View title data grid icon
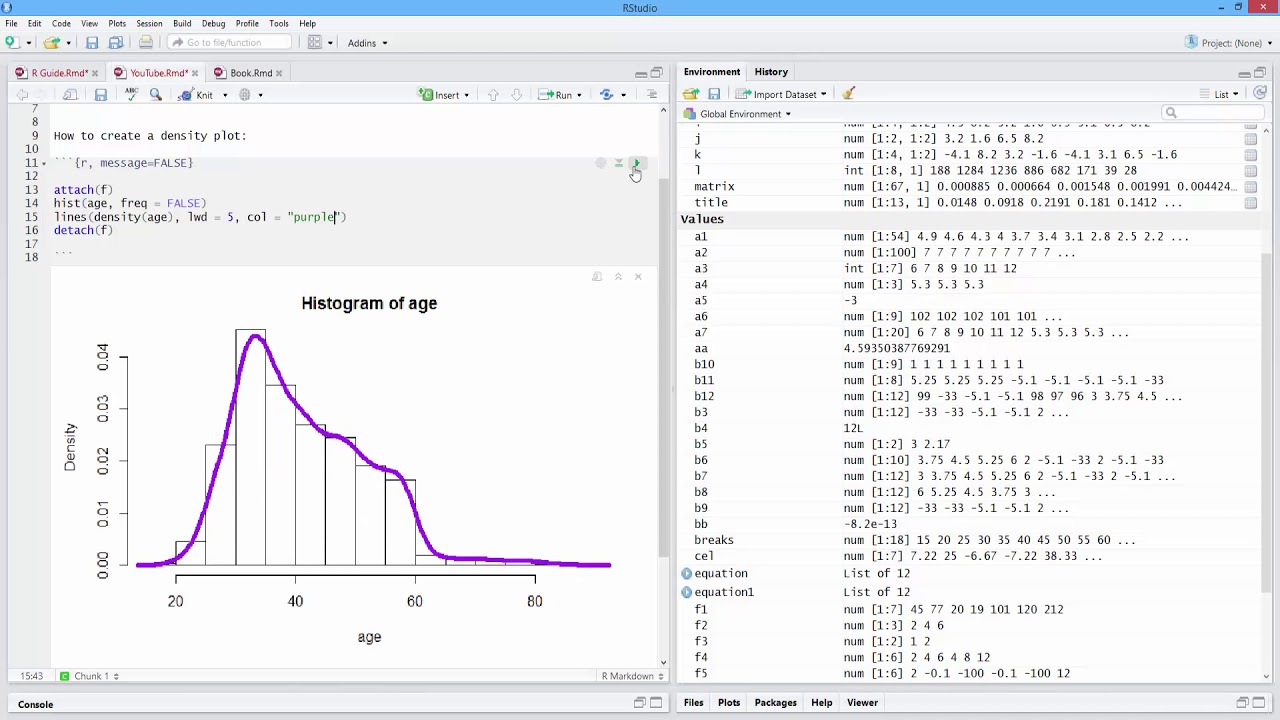 (1250, 203)
